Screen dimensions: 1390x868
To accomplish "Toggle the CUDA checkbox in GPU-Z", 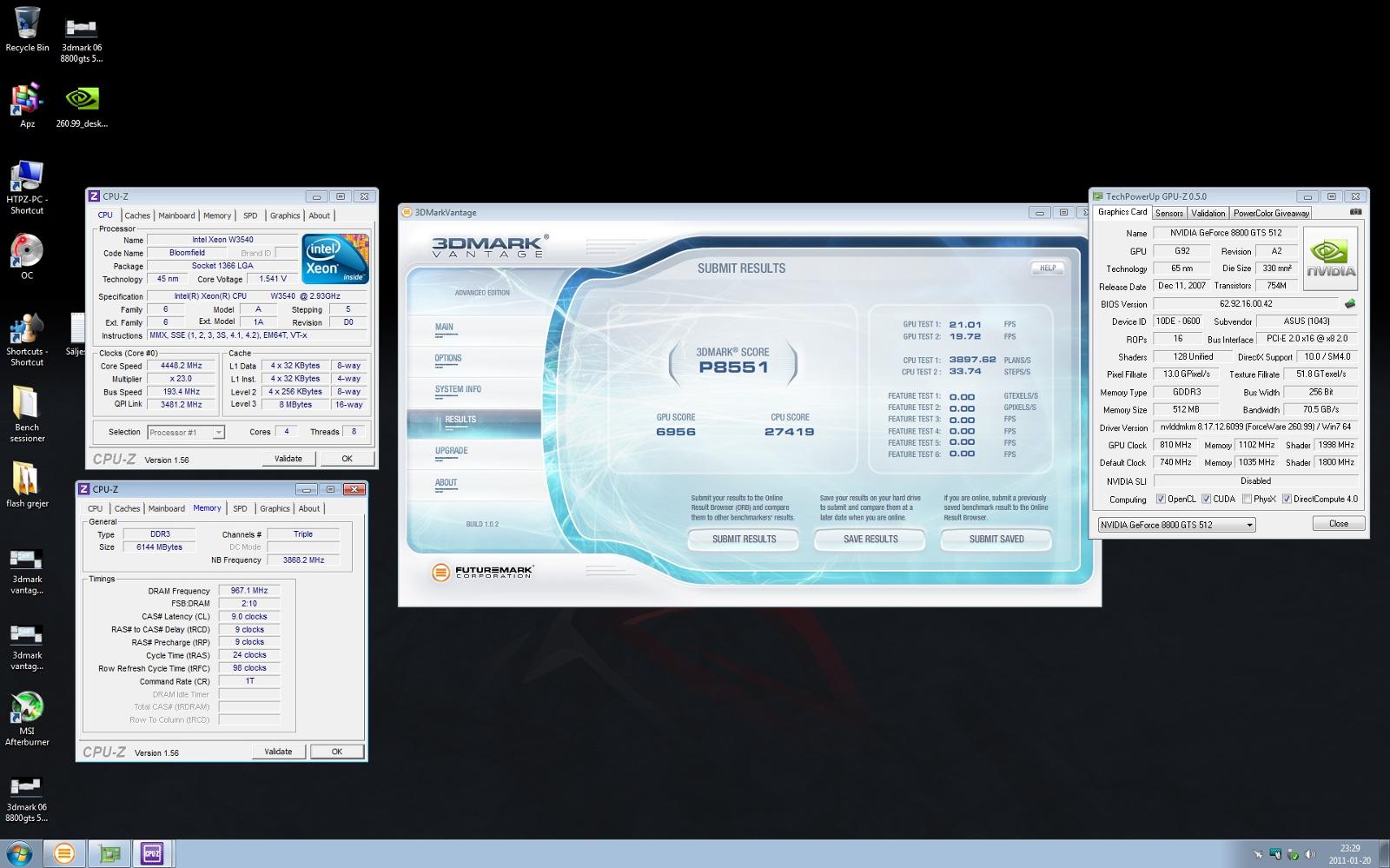I will click(x=1206, y=499).
